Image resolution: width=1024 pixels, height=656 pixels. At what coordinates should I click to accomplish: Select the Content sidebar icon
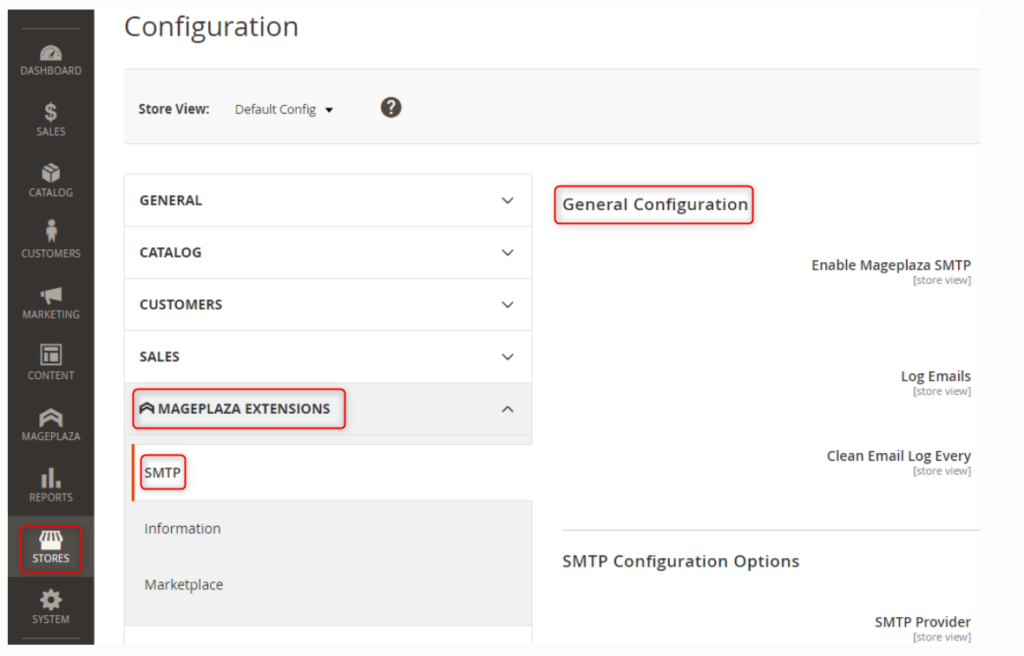(x=50, y=363)
